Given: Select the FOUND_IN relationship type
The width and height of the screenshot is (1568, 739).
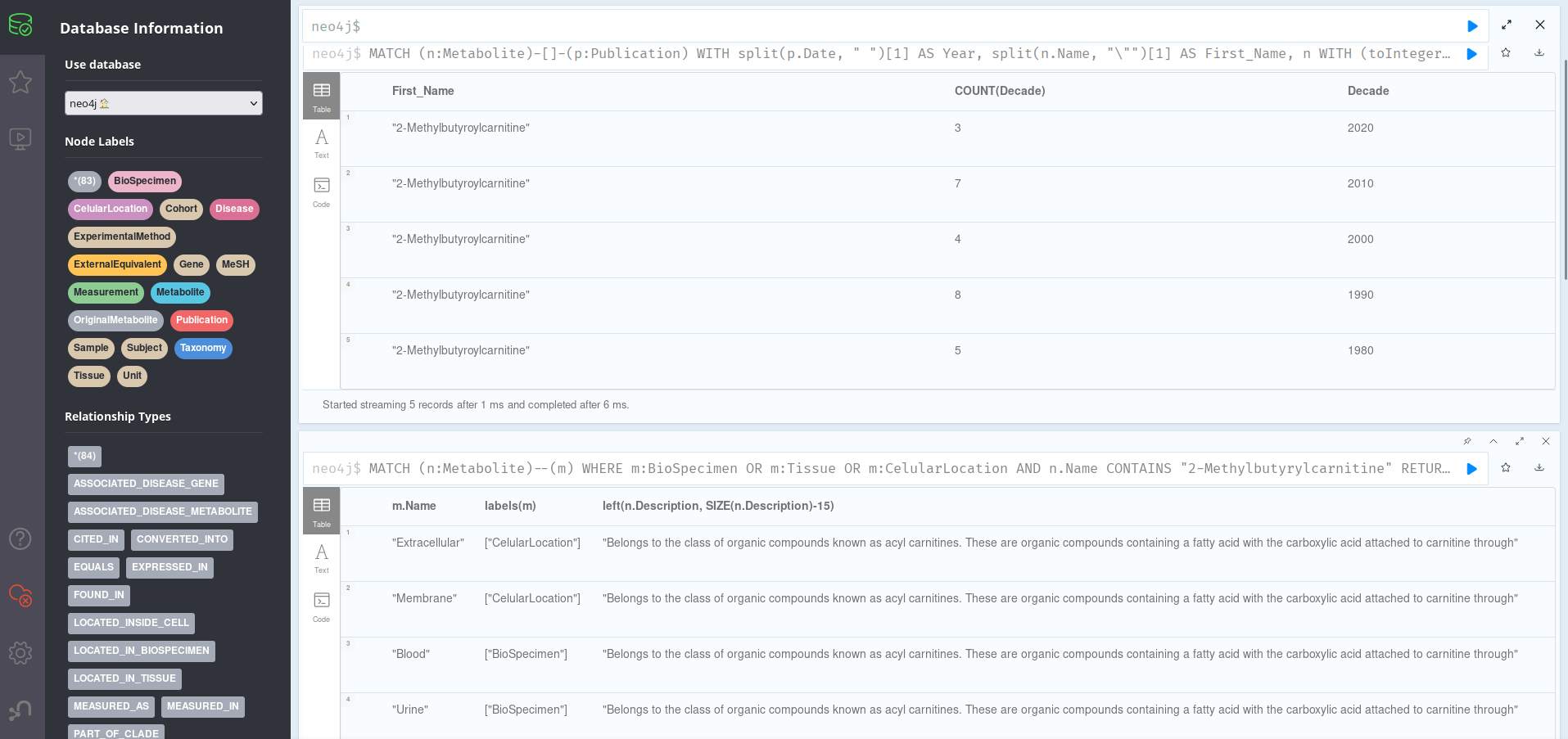Looking at the screenshot, I should click(x=99, y=596).
